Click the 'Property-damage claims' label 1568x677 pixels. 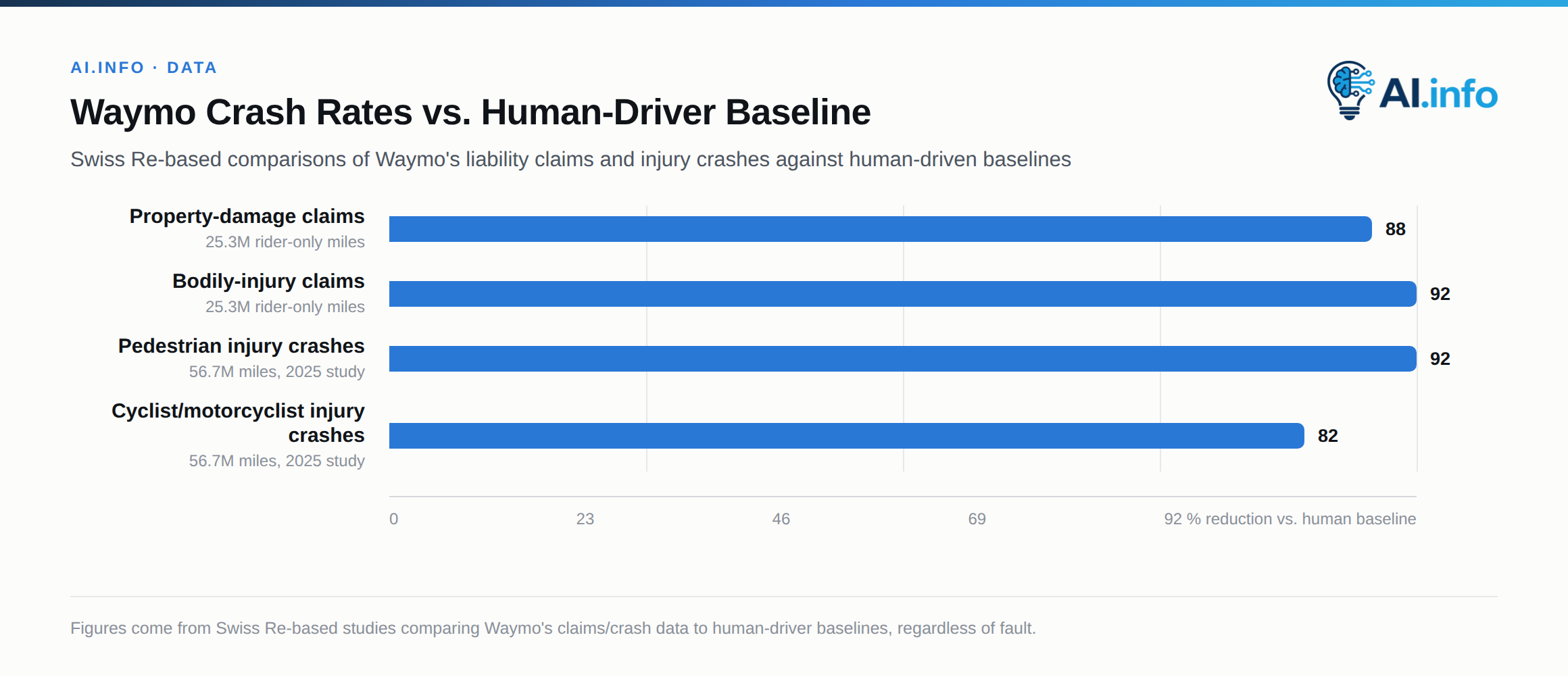click(247, 216)
